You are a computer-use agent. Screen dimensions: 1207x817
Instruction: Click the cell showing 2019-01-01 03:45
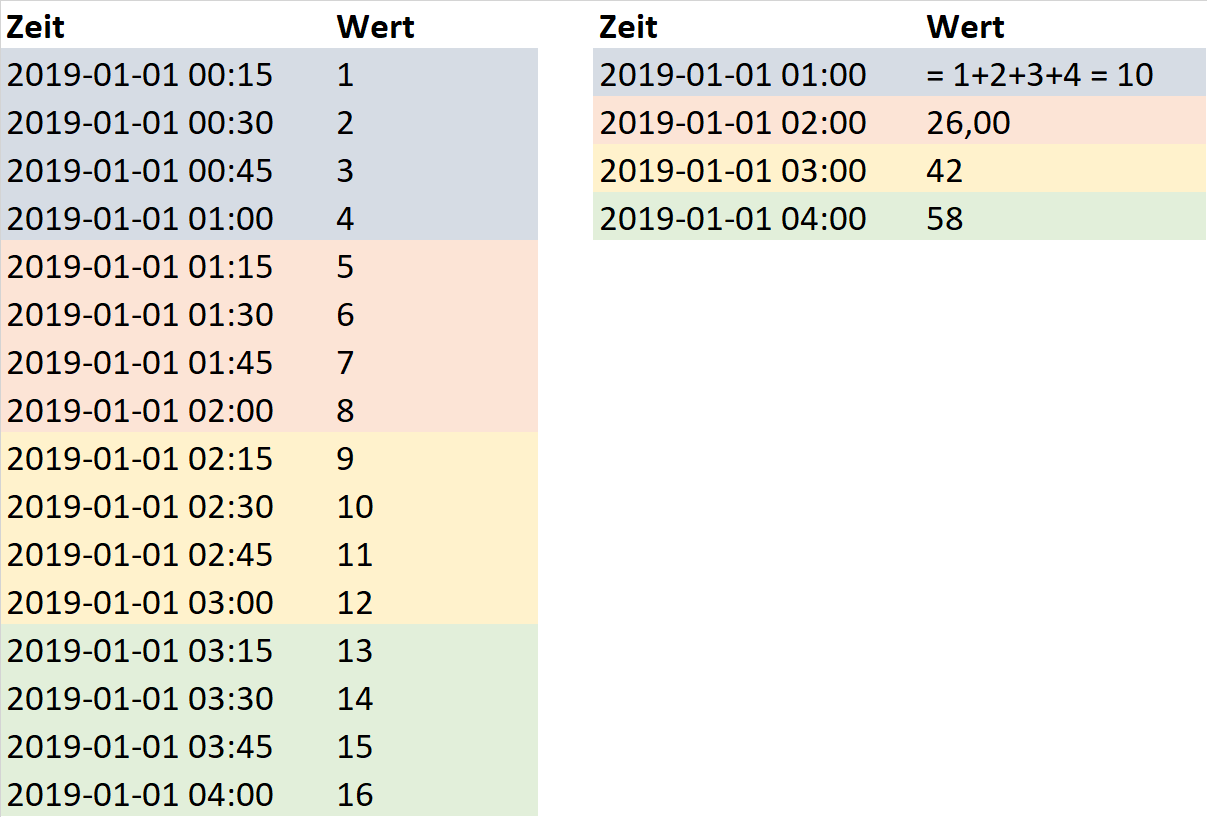coord(140,747)
